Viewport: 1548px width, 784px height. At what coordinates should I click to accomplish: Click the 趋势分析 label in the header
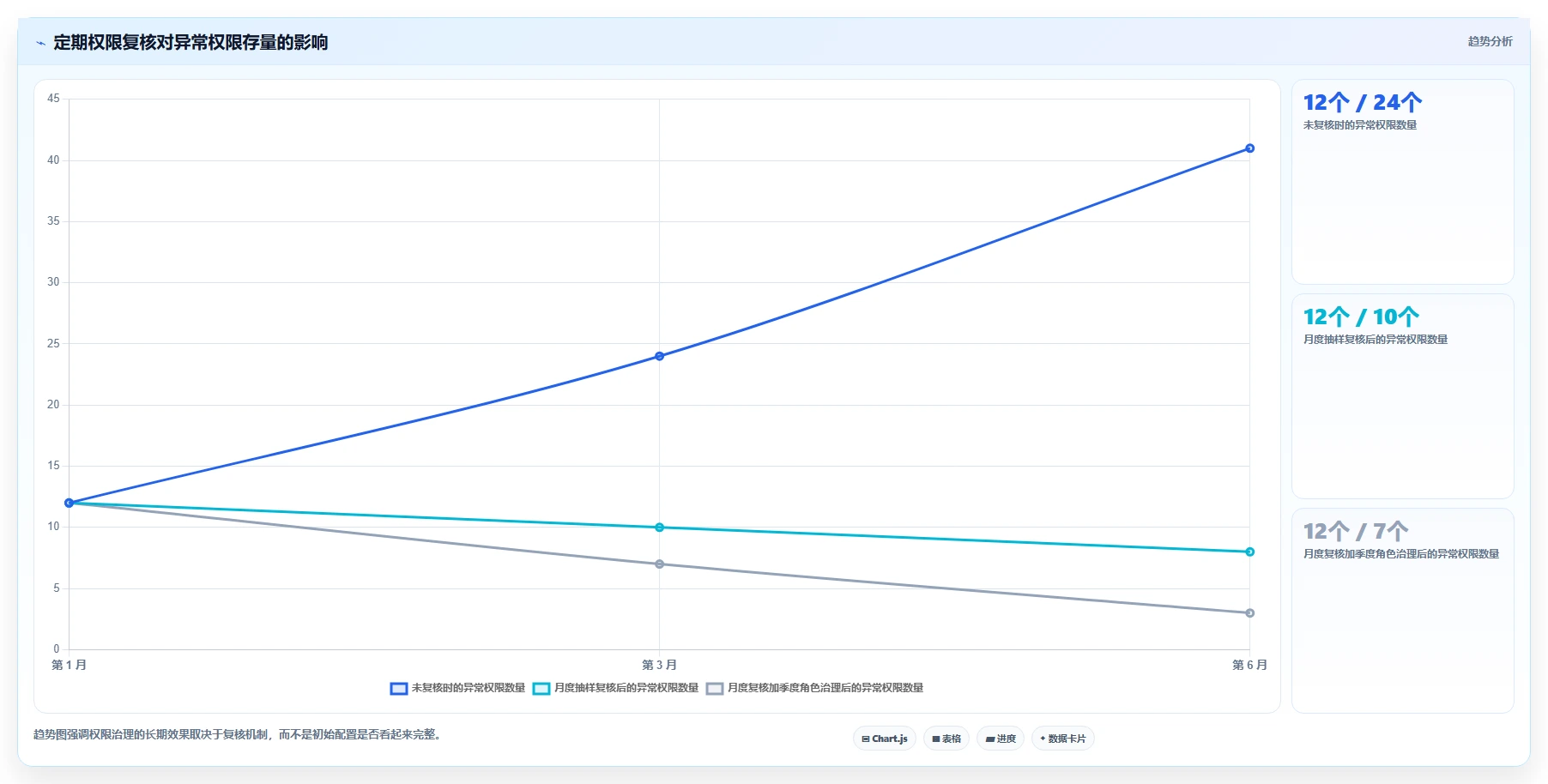(x=1491, y=41)
